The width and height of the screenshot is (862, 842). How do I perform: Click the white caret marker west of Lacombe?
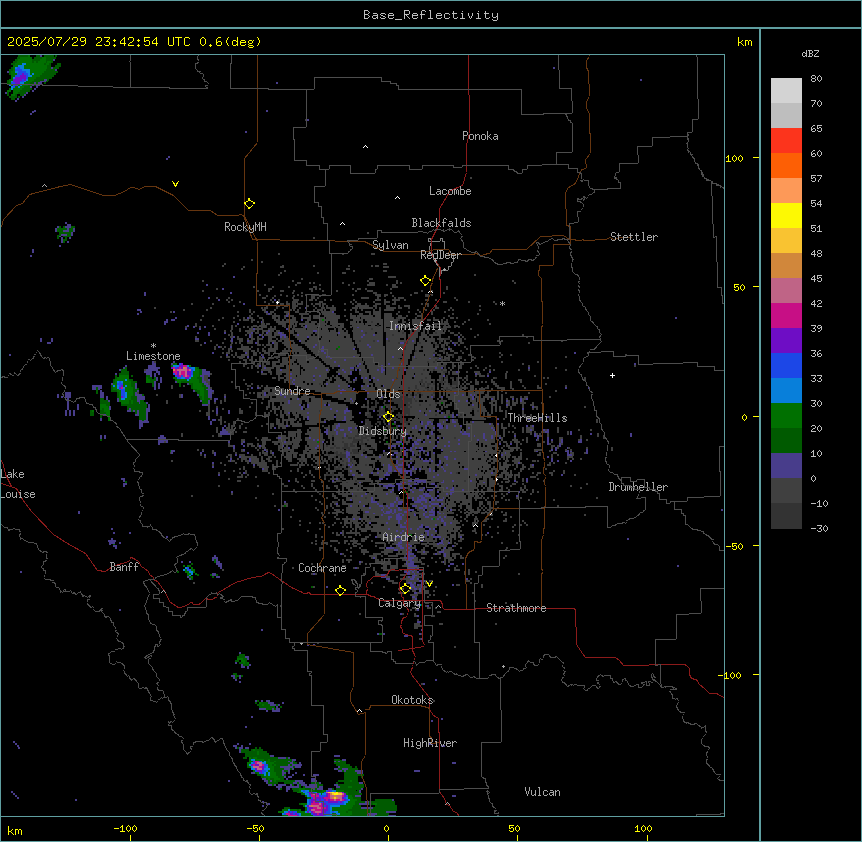point(397,197)
